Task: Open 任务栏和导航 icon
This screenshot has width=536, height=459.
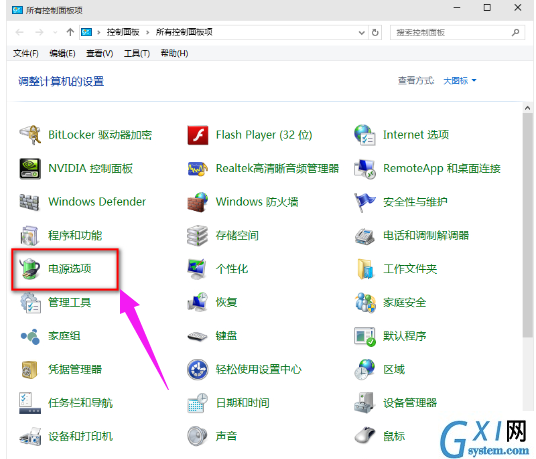Action: 30,403
